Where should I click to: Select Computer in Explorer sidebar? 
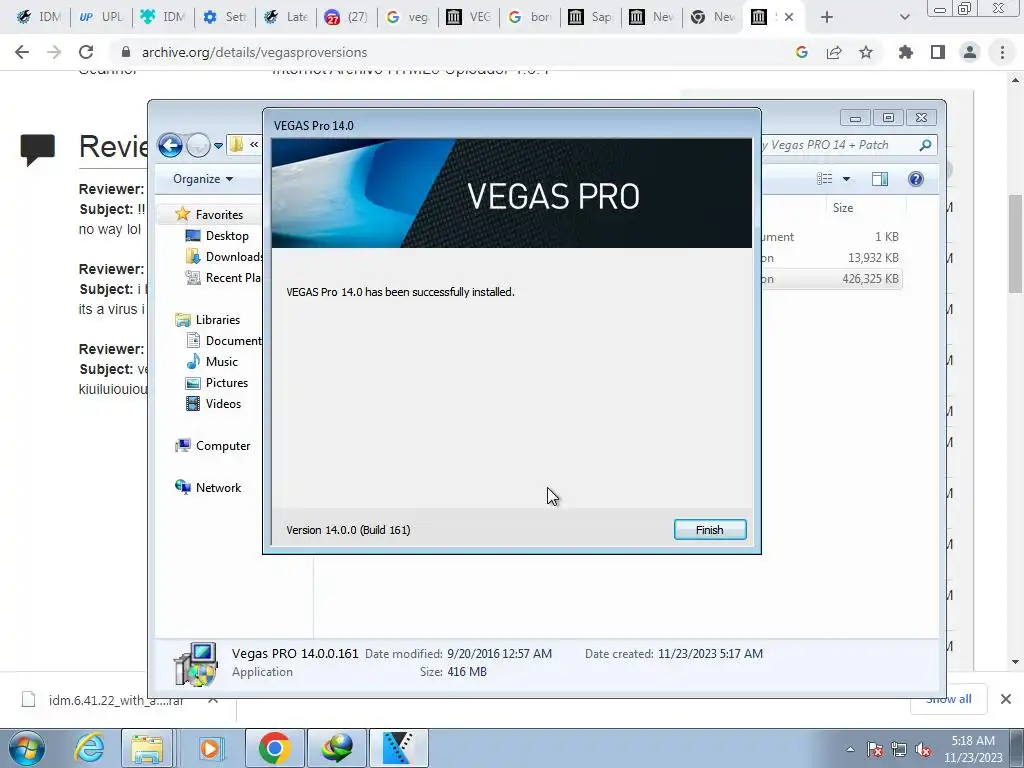point(213,445)
